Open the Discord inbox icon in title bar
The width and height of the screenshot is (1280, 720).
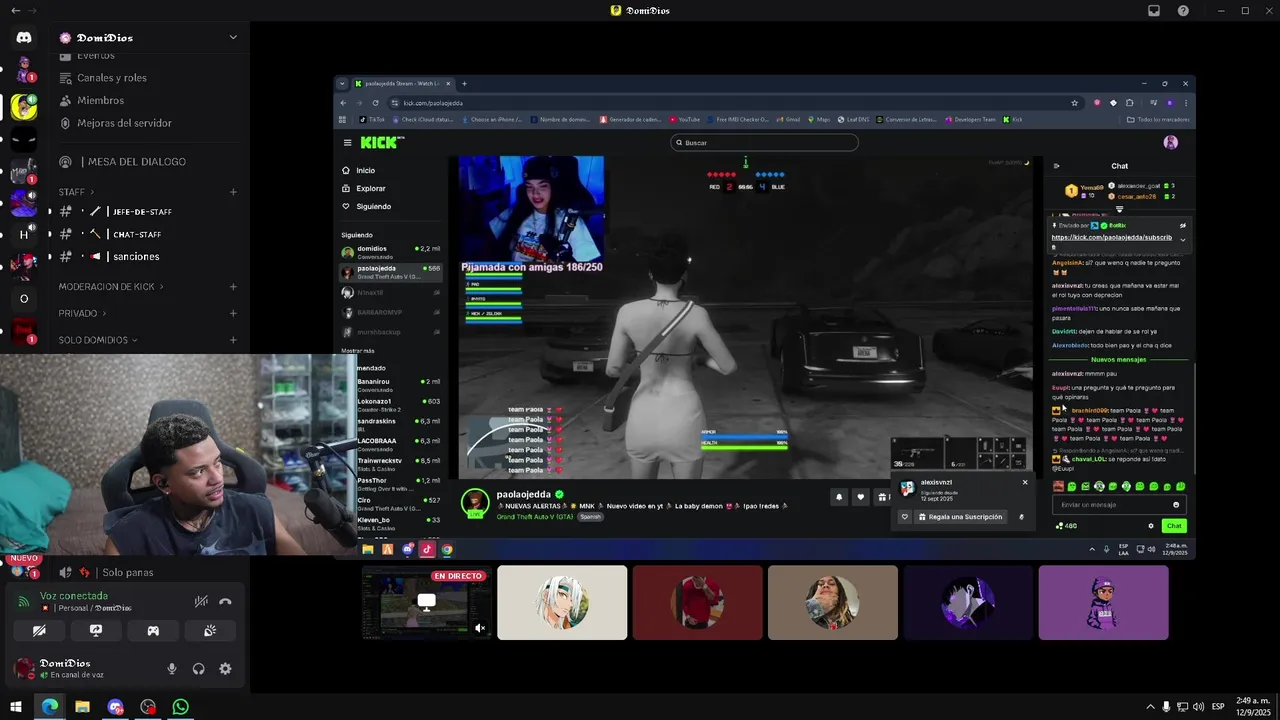pyautogui.click(x=1154, y=11)
